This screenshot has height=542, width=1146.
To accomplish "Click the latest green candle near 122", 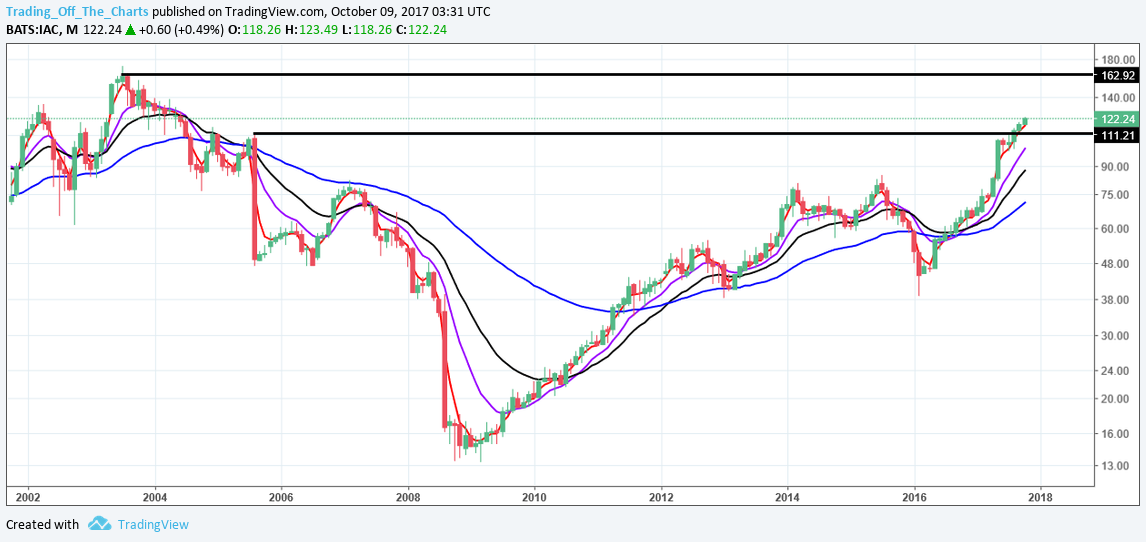I will coord(1025,121).
